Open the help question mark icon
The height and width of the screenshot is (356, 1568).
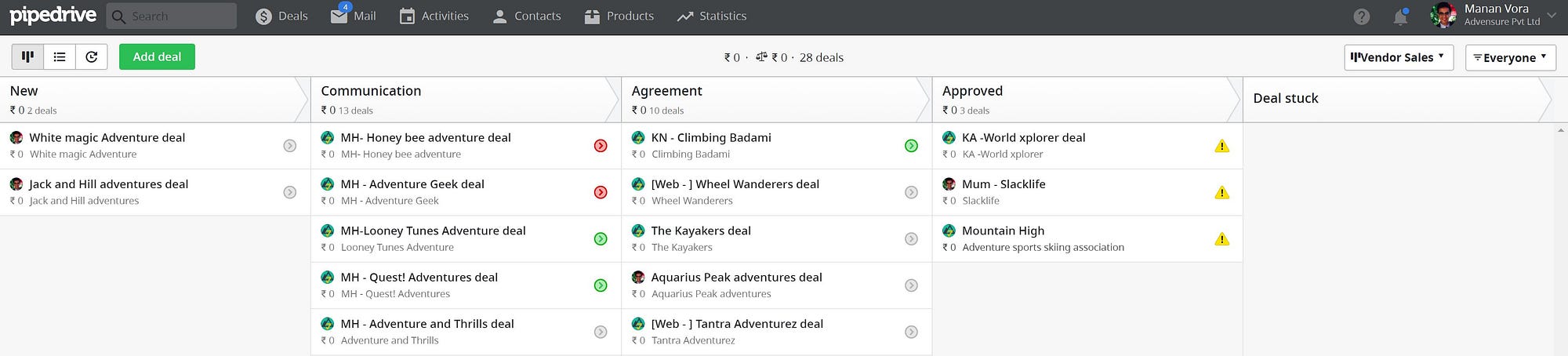click(1362, 16)
